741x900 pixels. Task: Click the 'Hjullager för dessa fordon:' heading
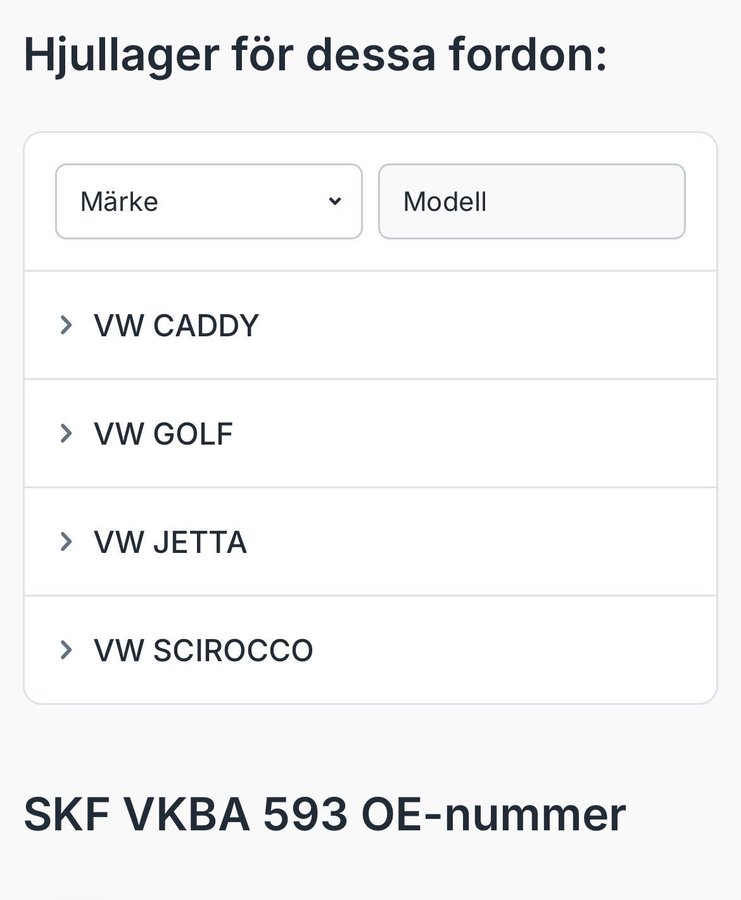click(315, 55)
